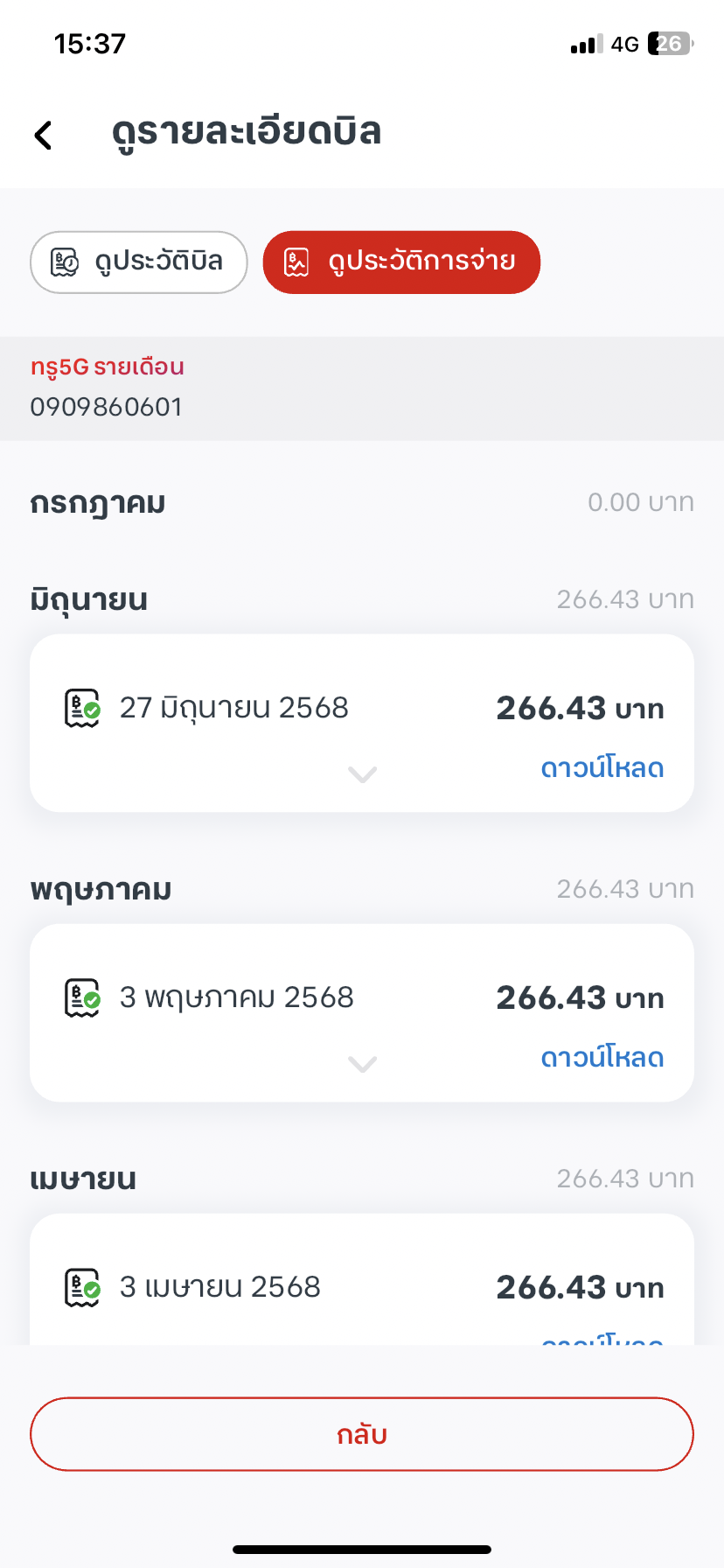Tap the battery indicator in status bar
The height and width of the screenshot is (1568, 724).
pyautogui.click(x=670, y=44)
